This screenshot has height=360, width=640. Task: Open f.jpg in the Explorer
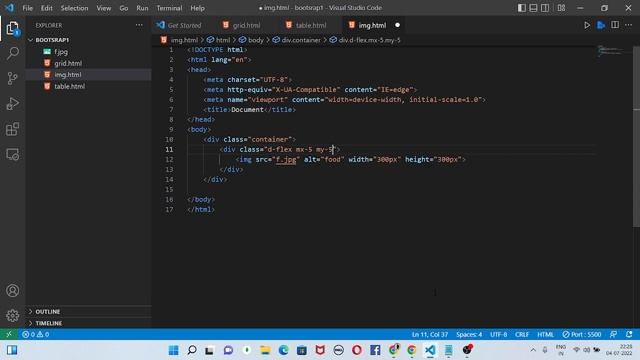(x=60, y=52)
